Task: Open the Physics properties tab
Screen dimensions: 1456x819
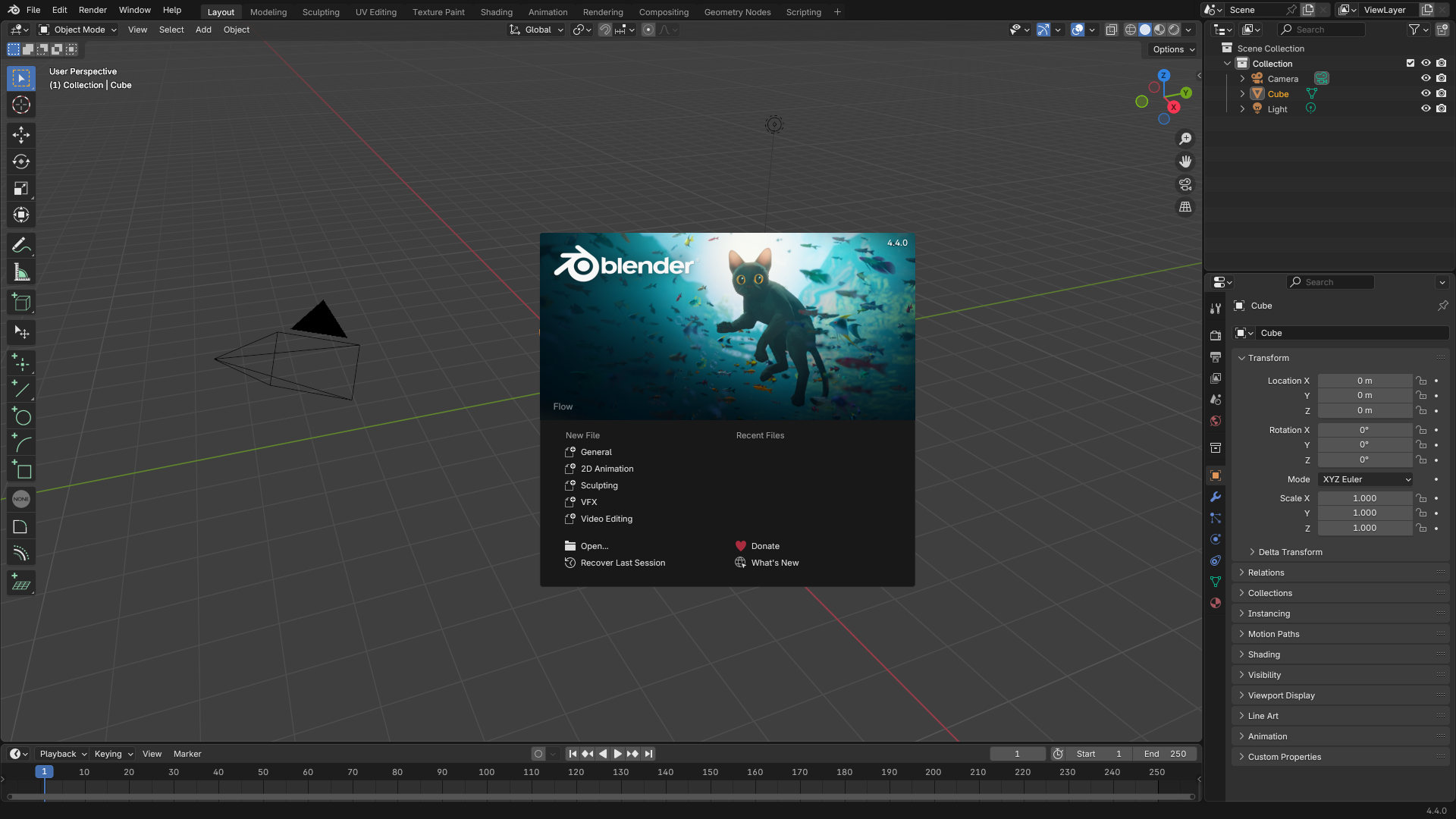Action: tap(1216, 539)
